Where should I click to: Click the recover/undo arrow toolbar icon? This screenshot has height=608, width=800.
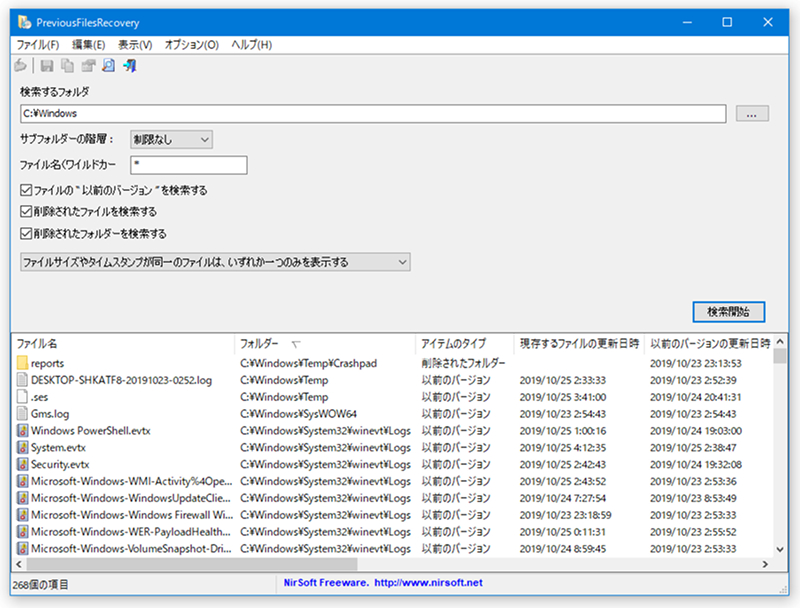coord(21,66)
